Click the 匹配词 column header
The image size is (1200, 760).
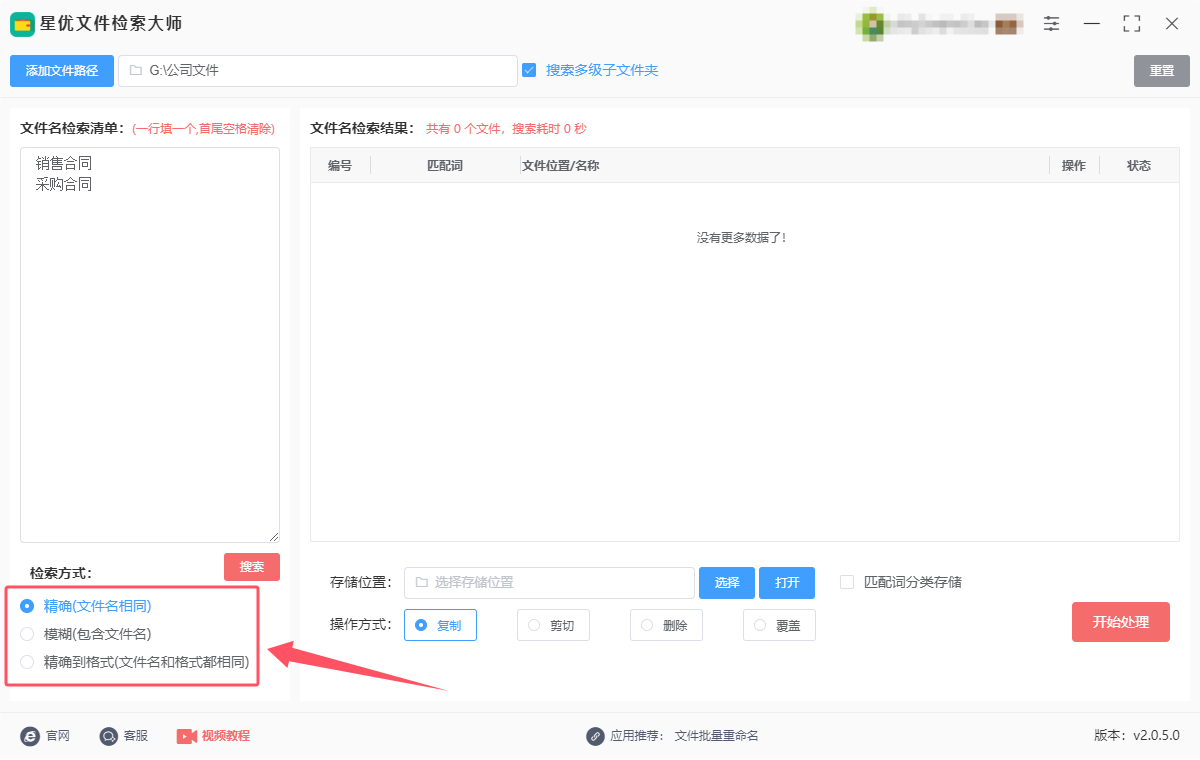pyautogui.click(x=445, y=166)
